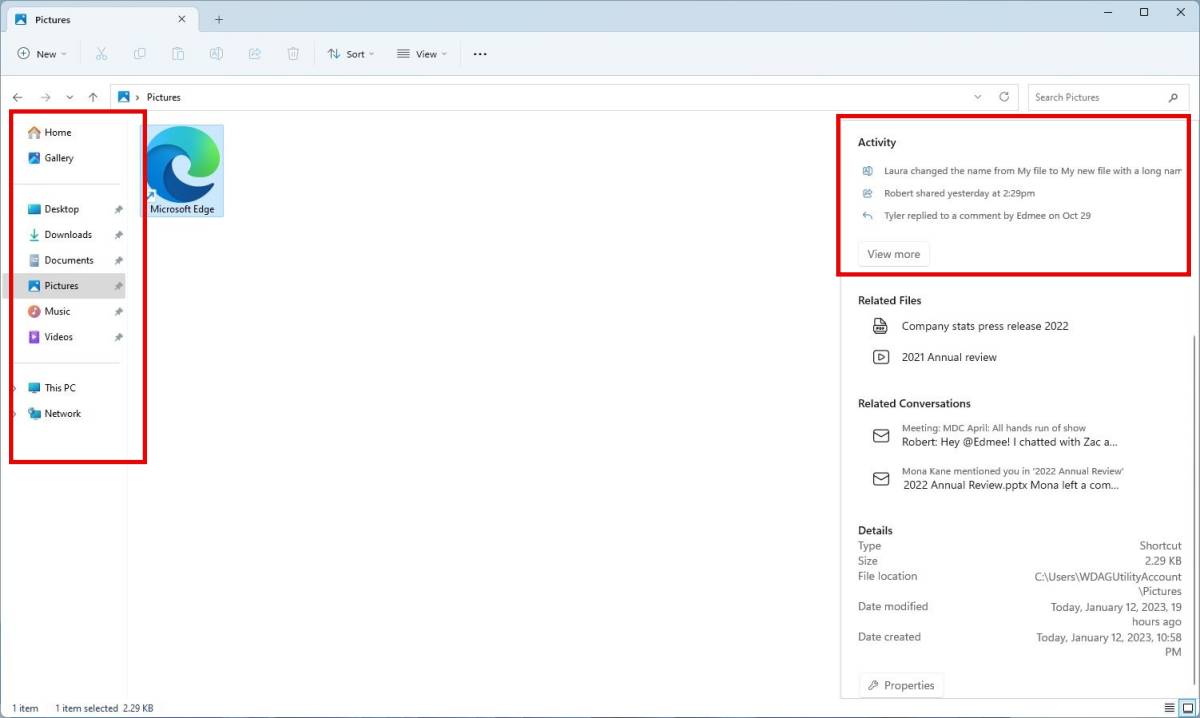Viewport: 1200px width, 718px height.
Task: Open the New dropdown menu
Action: point(42,54)
